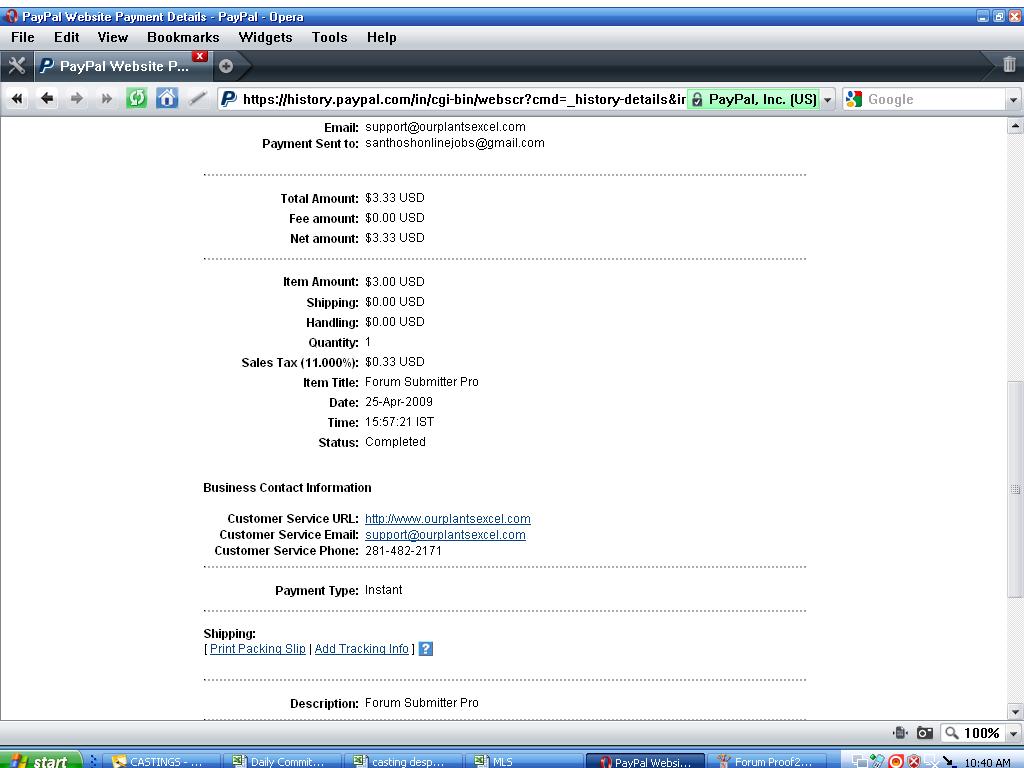Viewport: 1024px width, 768px height.
Task: Open the Edit menu
Action: pyautogui.click(x=67, y=37)
